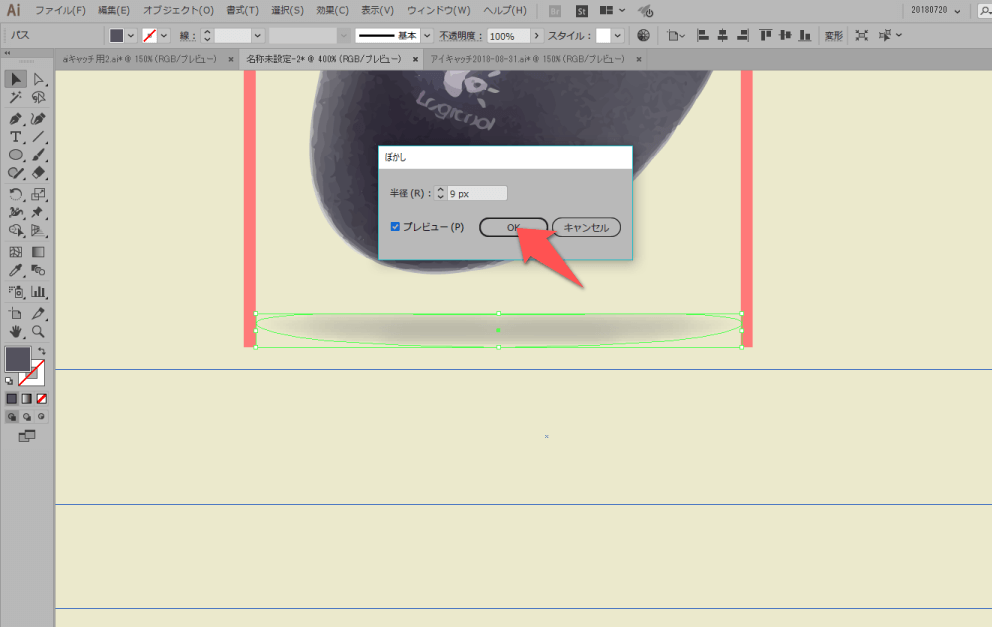
Task: Confirm blur dialog with OK
Action: [513, 227]
